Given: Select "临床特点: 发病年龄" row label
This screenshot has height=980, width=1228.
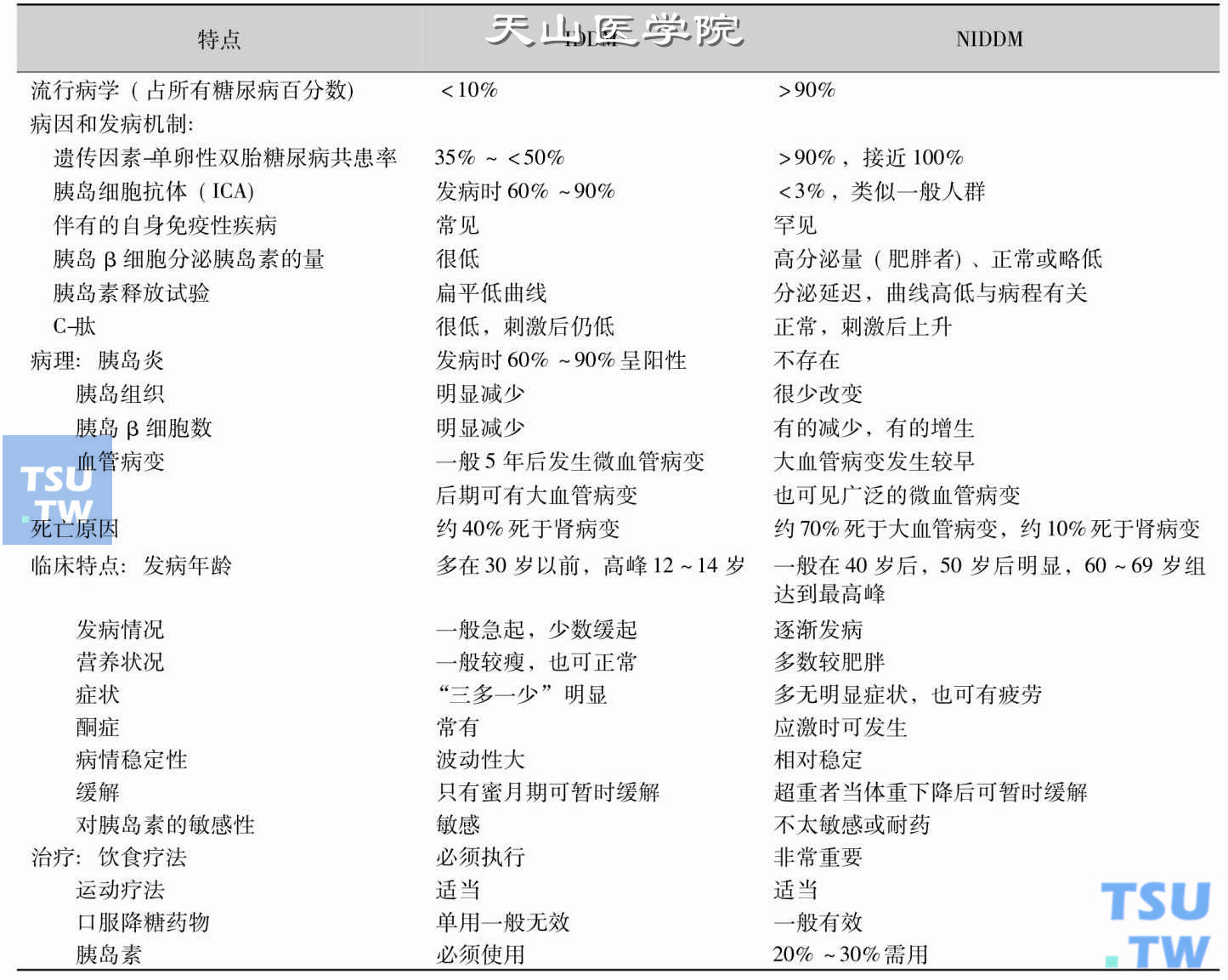Looking at the screenshot, I should pos(131,565).
